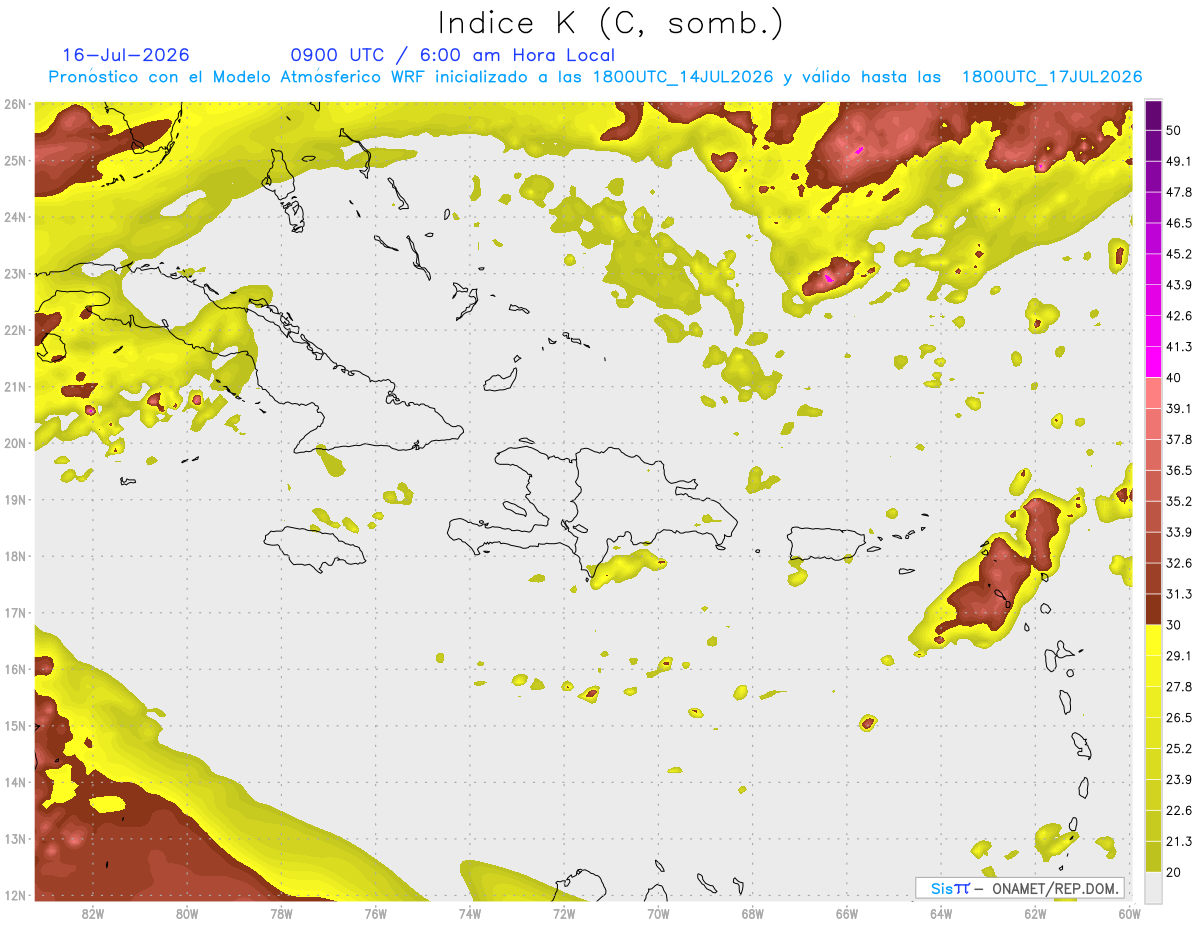The width and height of the screenshot is (1200, 927).
Task: Pick the magenta swatch between 40 and 41.3
Action: (1153, 363)
